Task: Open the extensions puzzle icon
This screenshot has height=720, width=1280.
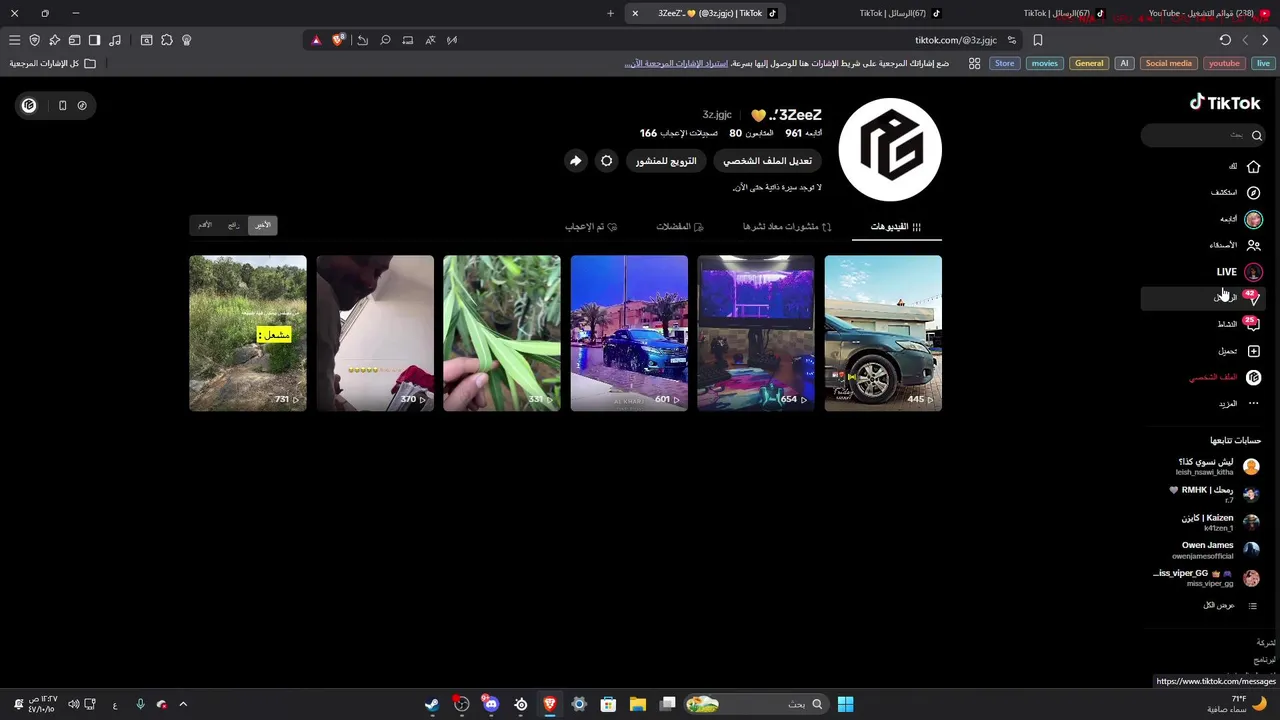Action: point(167,40)
